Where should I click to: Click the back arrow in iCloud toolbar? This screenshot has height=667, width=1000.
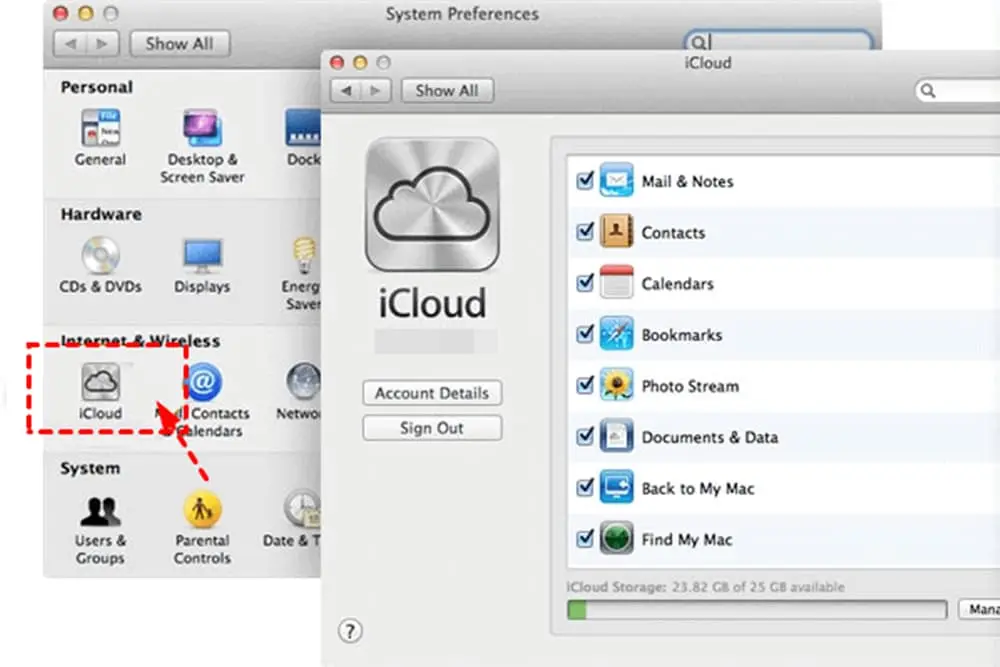[346, 91]
